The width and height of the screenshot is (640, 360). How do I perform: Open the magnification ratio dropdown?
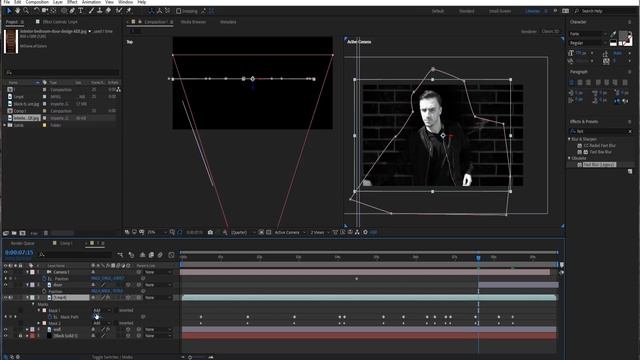coord(157,232)
